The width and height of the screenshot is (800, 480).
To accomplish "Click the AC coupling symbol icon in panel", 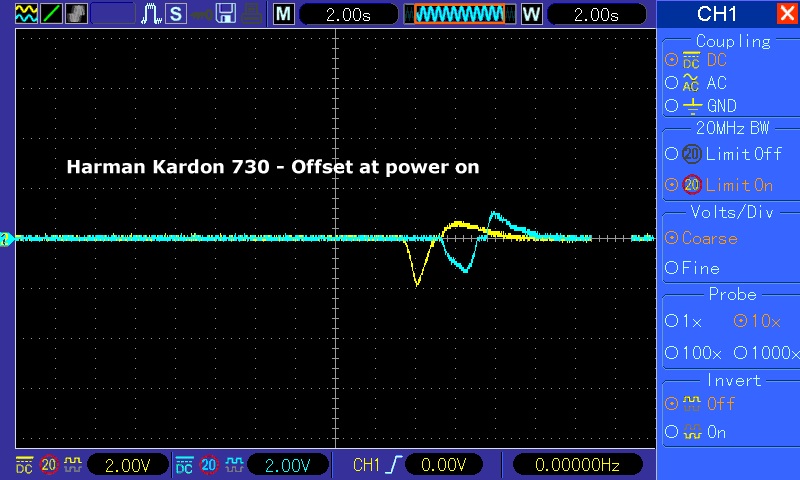I will click(x=691, y=83).
